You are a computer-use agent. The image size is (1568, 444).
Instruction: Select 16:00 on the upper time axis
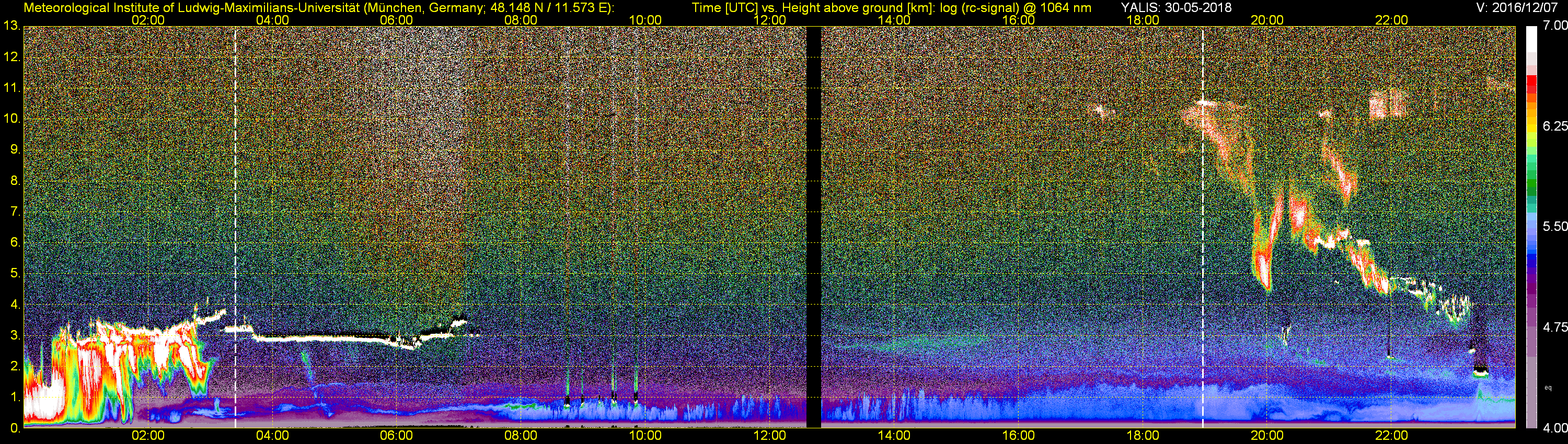1018,20
